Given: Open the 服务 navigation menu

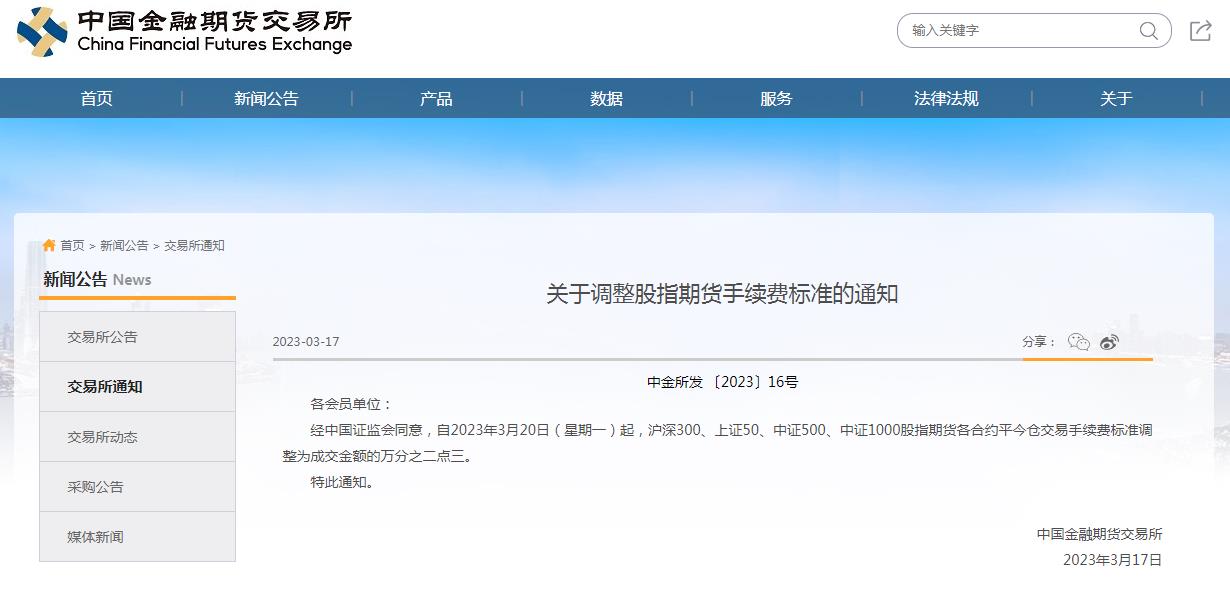Looking at the screenshot, I should pyautogui.click(x=776, y=98).
